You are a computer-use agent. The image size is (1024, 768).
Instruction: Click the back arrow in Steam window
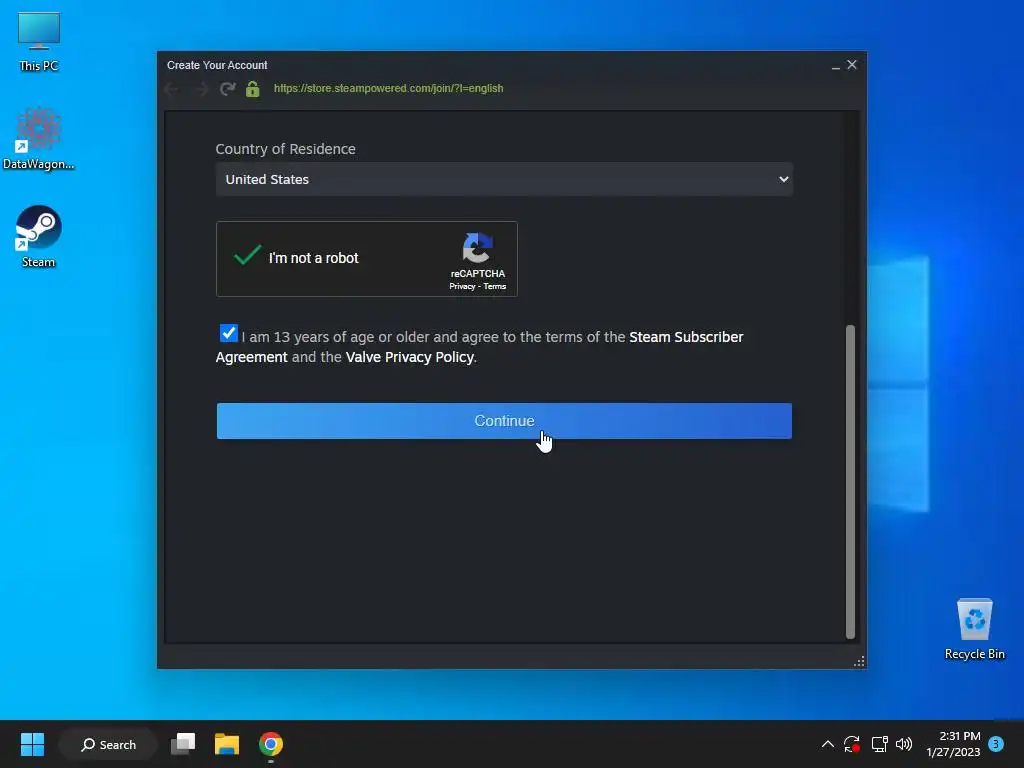pos(172,89)
